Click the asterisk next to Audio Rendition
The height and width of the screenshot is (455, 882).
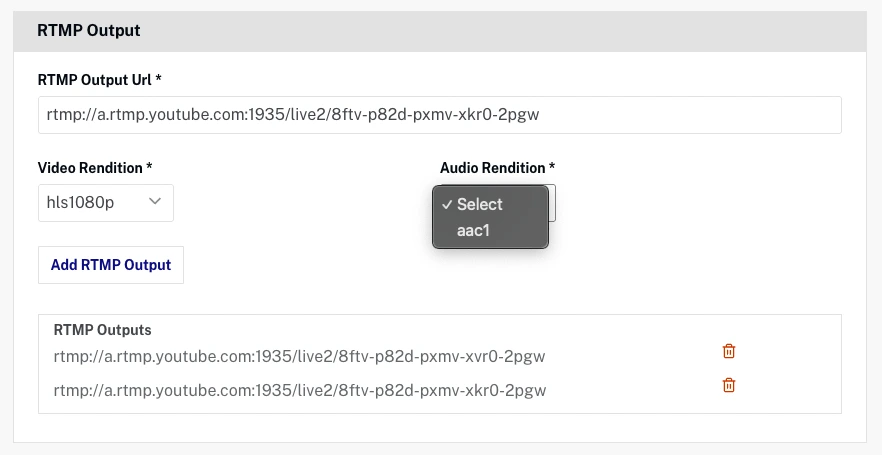click(x=552, y=167)
